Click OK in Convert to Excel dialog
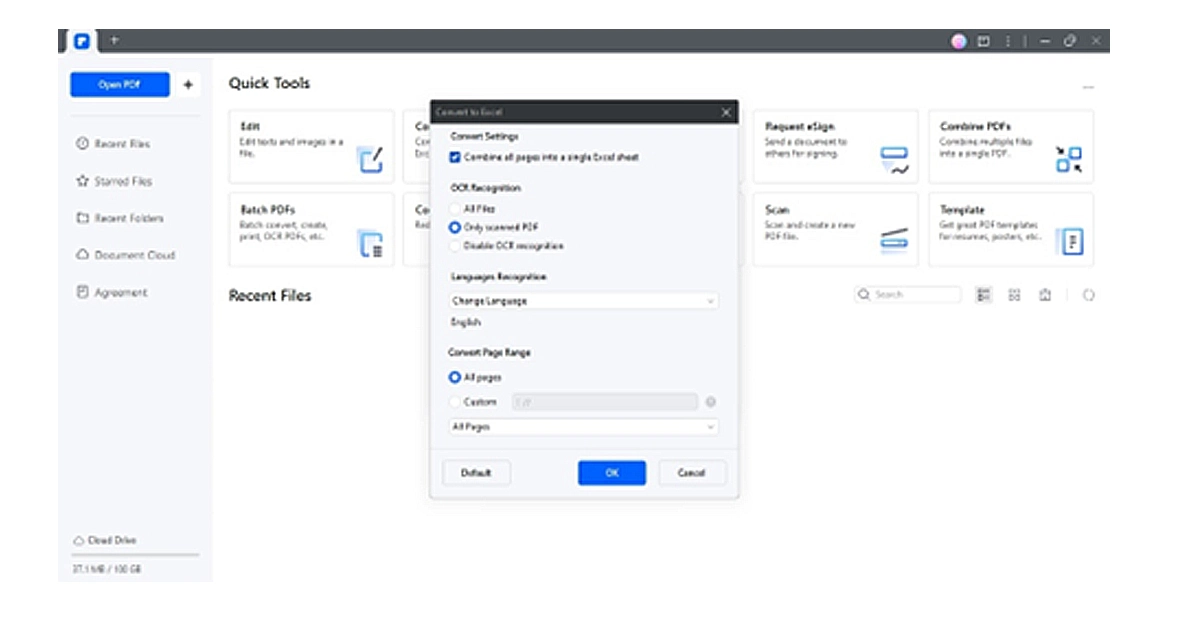Viewport: 1200px width, 628px height. [x=612, y=473]
